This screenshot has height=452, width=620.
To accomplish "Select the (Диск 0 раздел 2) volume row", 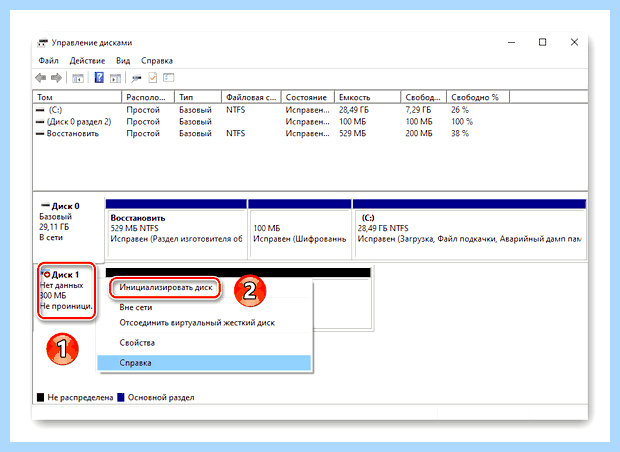I will click(x=310, y=122).
